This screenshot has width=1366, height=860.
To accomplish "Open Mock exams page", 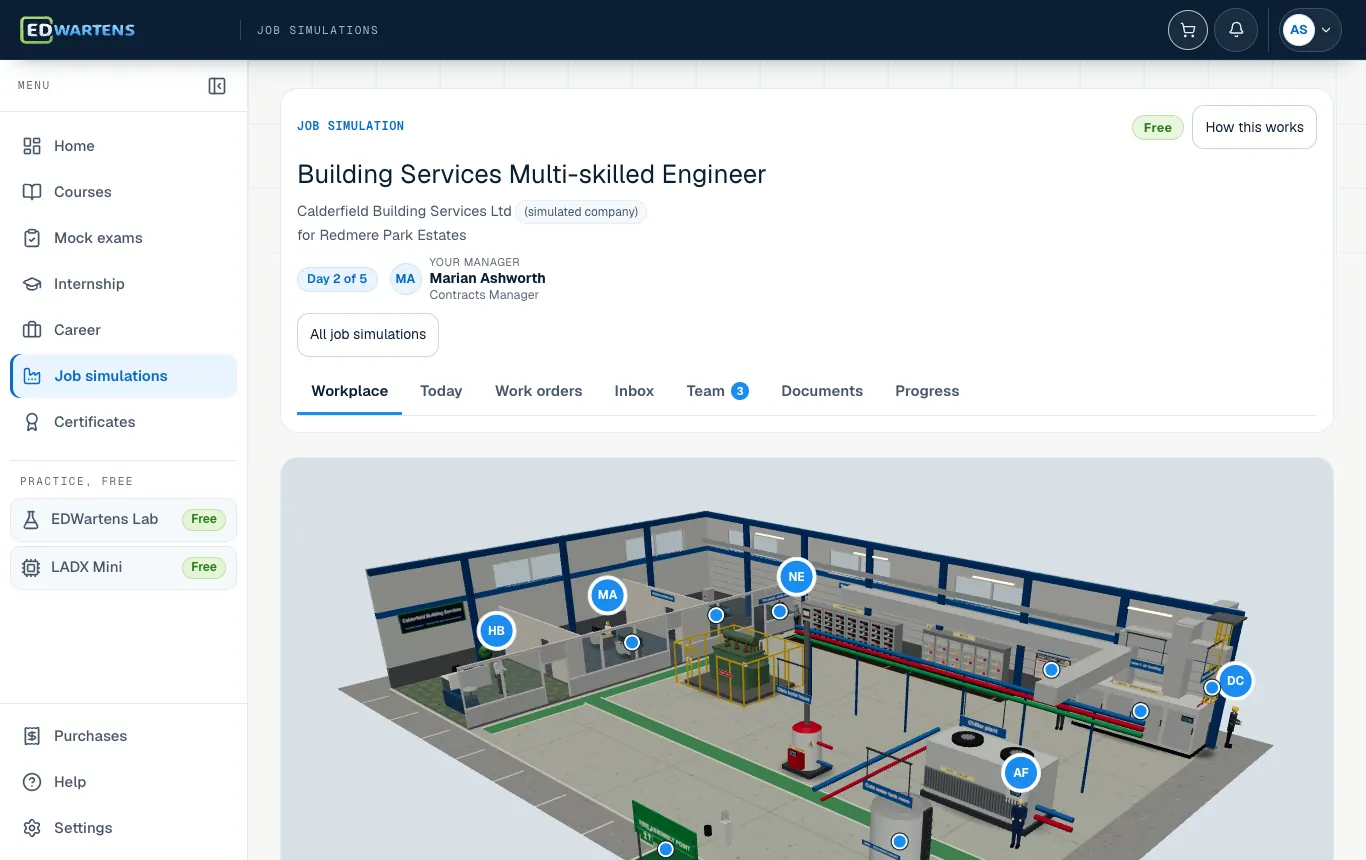I will tap(124, 238).
